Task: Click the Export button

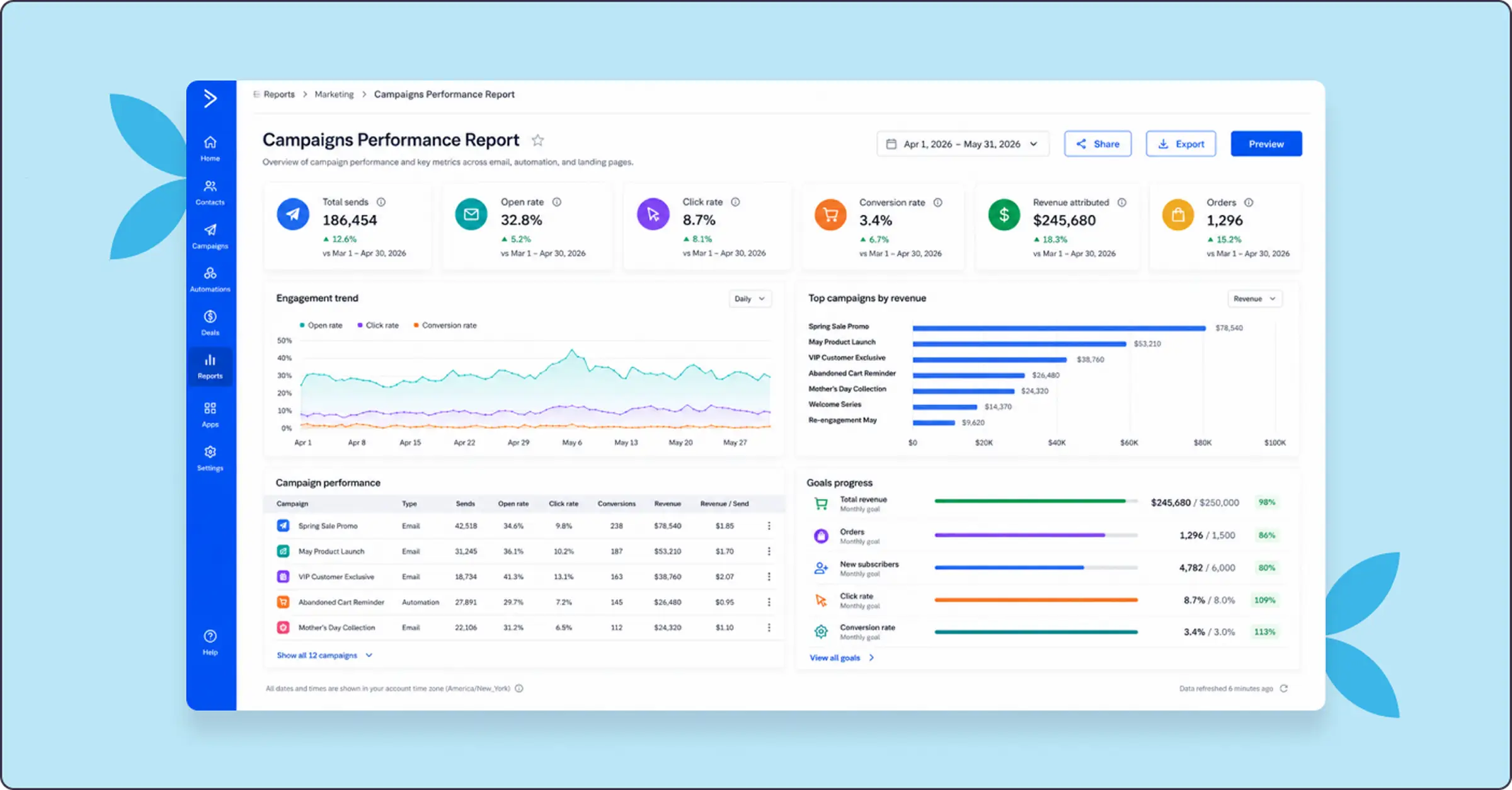Action: click(x=1181, y=144)
